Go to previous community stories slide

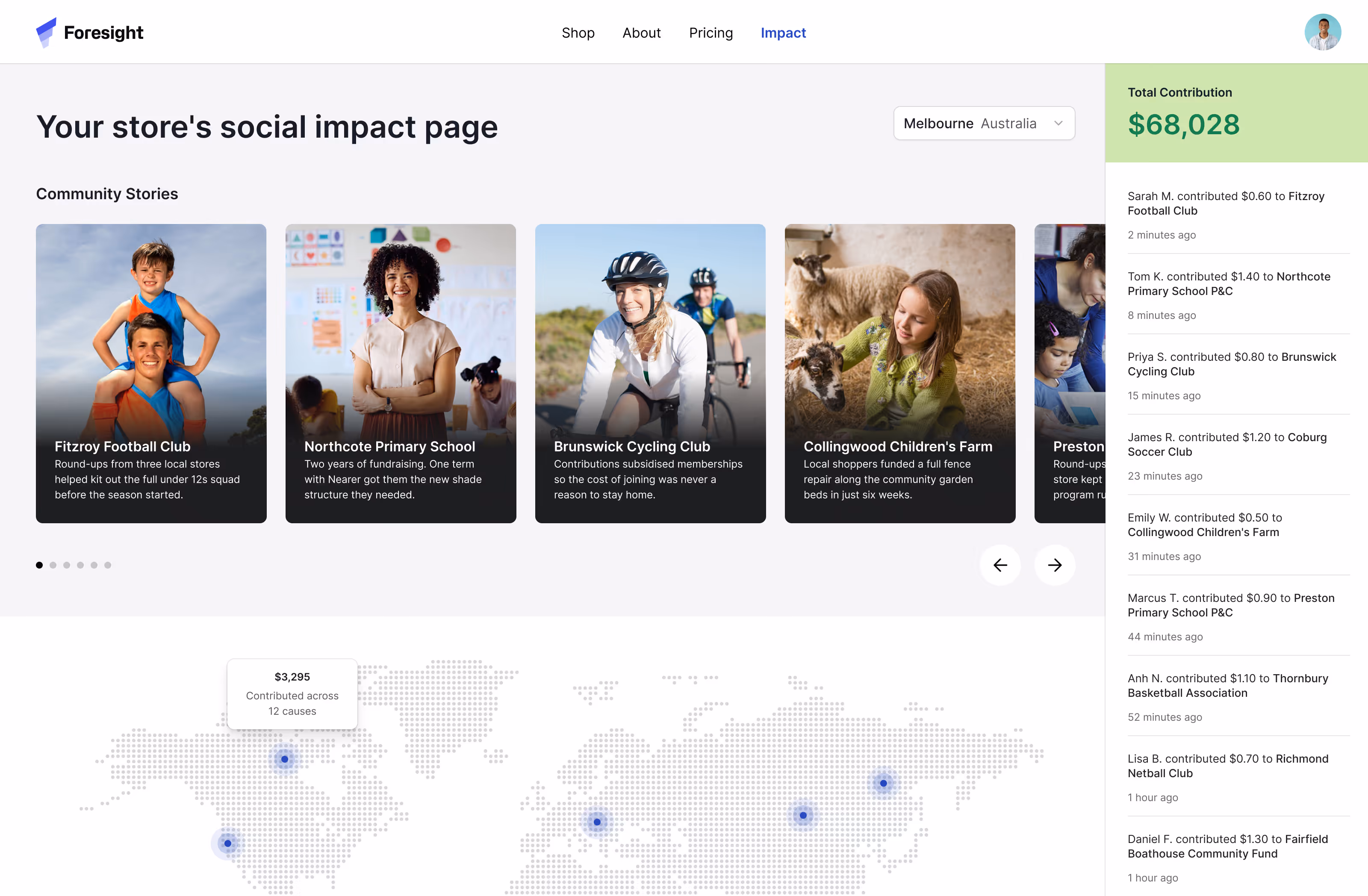tap(1000, 565)
